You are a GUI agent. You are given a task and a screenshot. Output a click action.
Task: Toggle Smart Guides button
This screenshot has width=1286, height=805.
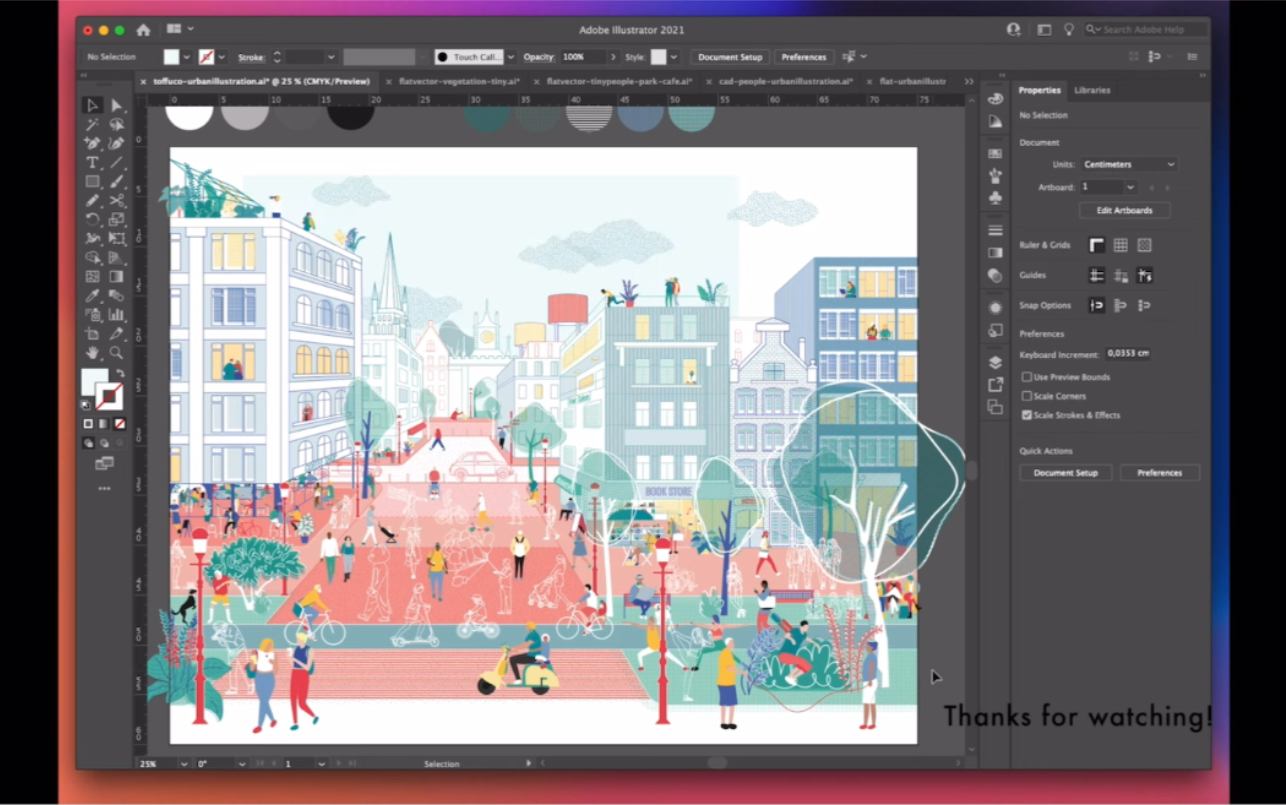point(1145,275)
